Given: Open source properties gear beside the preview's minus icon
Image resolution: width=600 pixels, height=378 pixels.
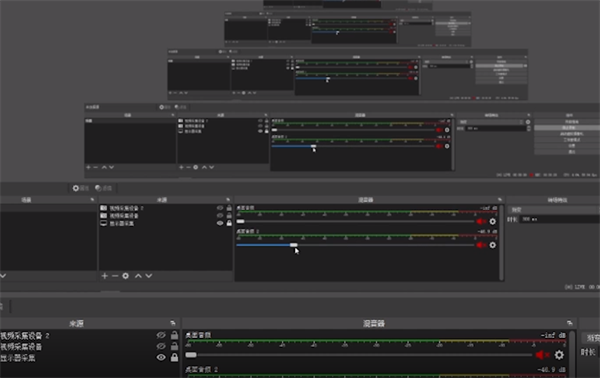Looking at the screenshot, I should [x=126, y=276].
